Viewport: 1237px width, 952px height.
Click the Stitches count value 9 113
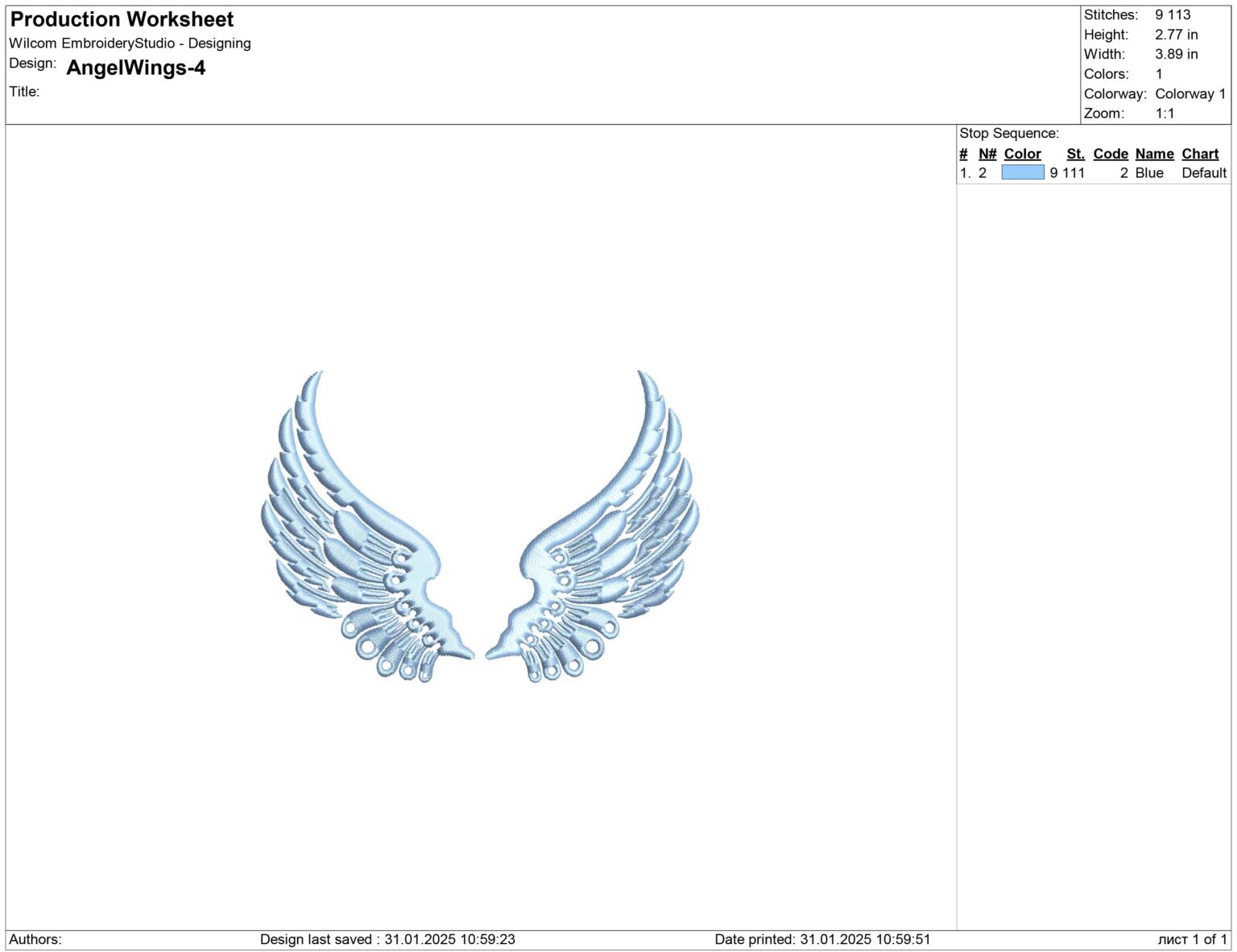[x=1172, y=14]
